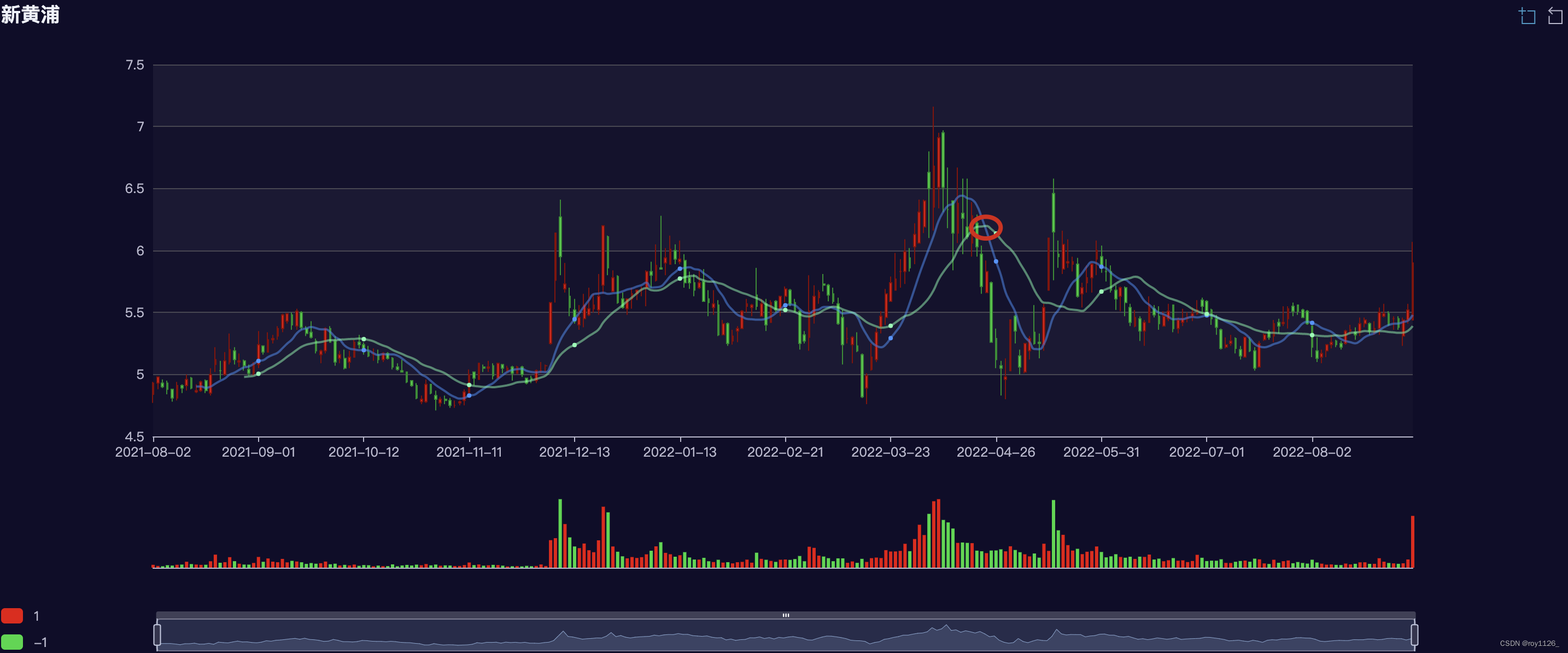
Task: Click the legend label '-1'
Action: 40,642
